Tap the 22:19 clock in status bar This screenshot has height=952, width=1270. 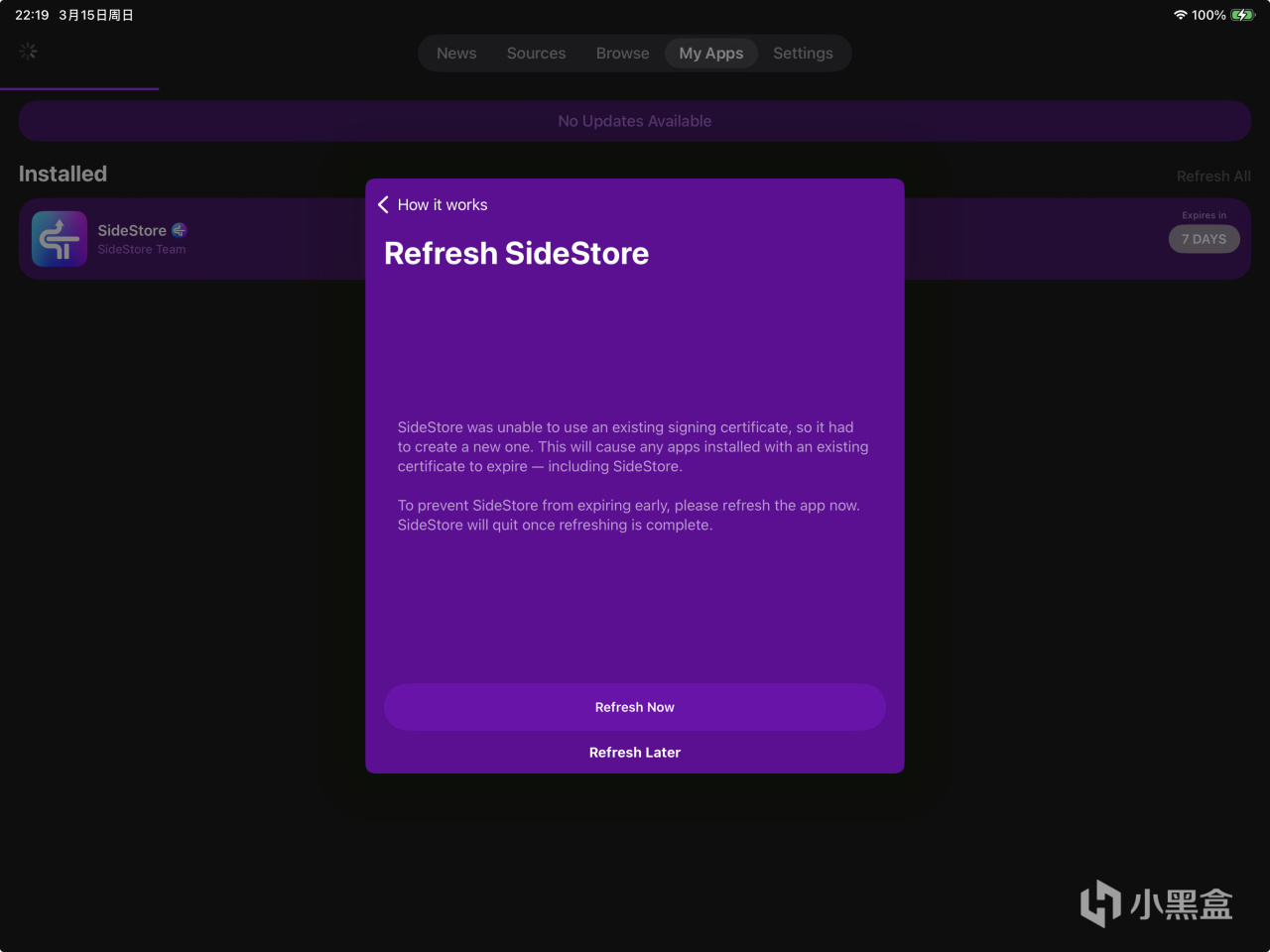(x=32, y=15)
